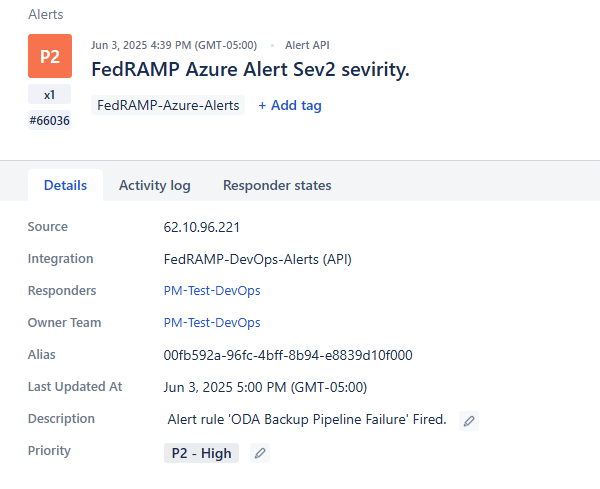The image size is (600, 489).
Task: Edit the P2 - High priority with the pencil icon
Action: click(260, 453)
